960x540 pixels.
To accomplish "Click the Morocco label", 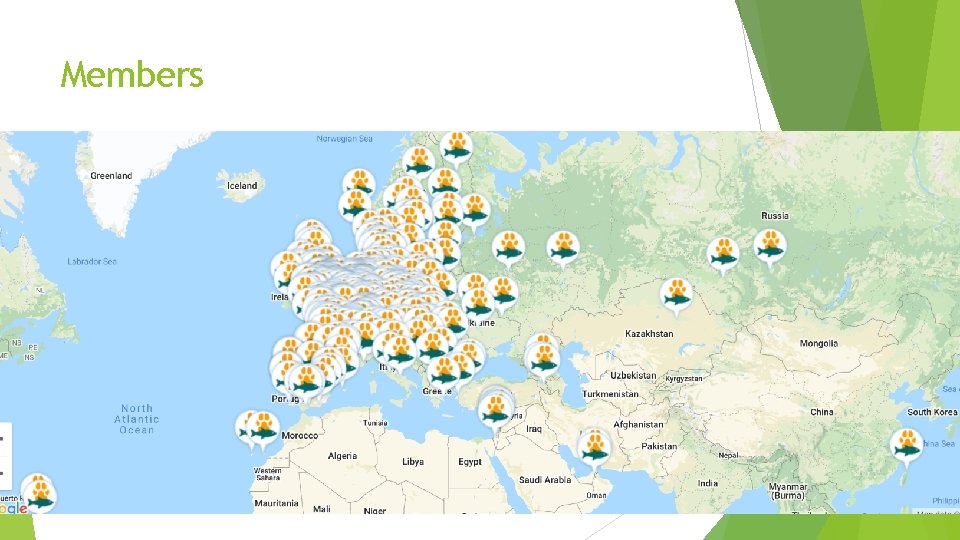I will tap(299, 435).
